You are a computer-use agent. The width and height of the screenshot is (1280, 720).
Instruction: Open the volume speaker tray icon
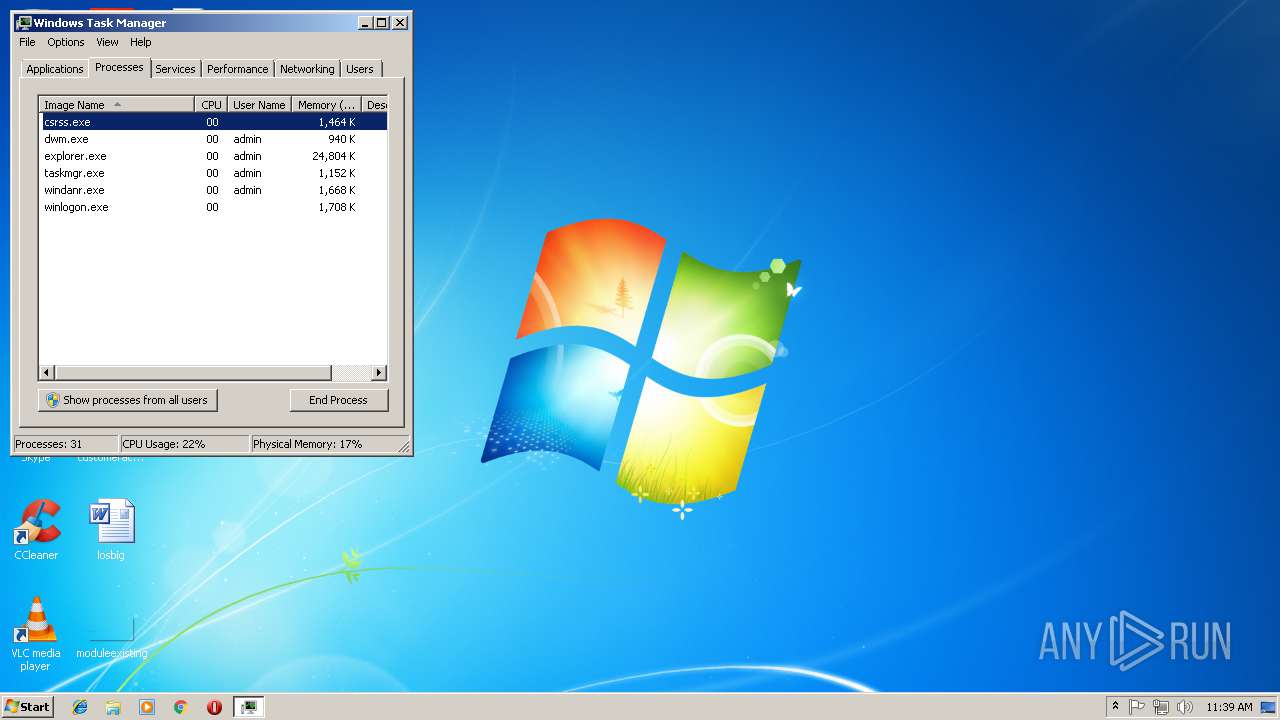[x=1185, y=707]
